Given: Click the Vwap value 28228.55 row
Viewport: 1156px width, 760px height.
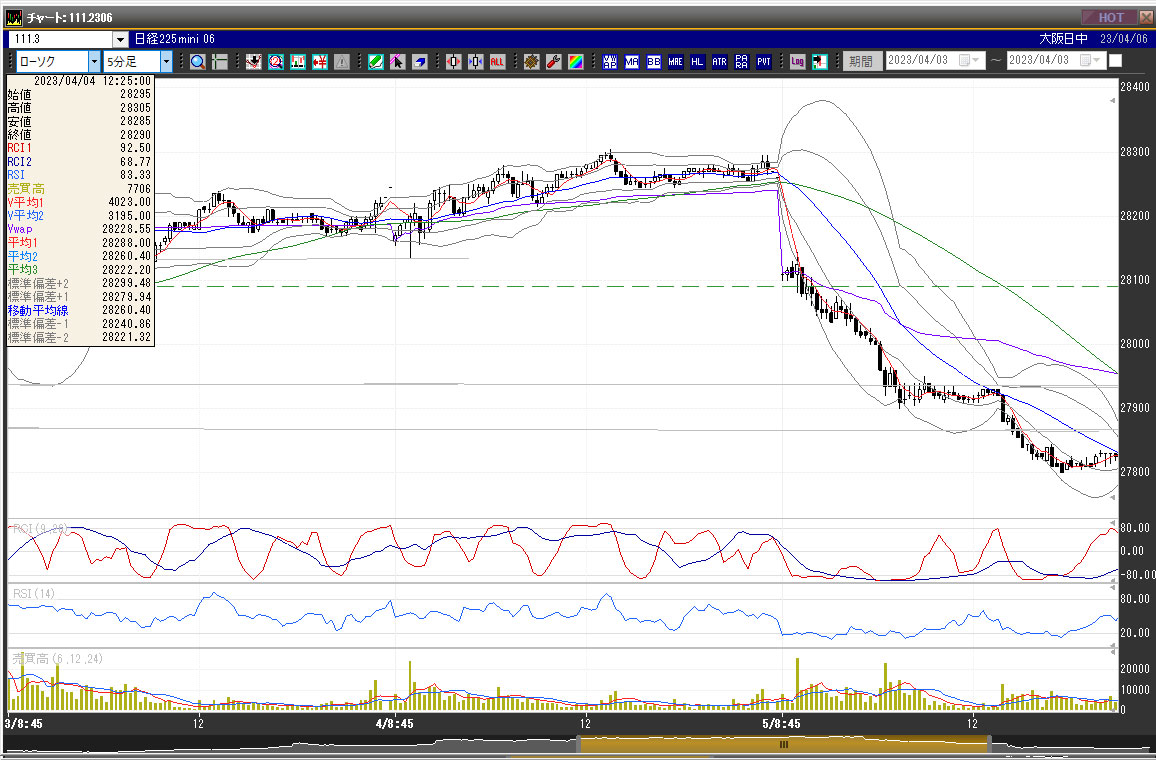Looking at the screenshot, I should [x=80, y=229].
